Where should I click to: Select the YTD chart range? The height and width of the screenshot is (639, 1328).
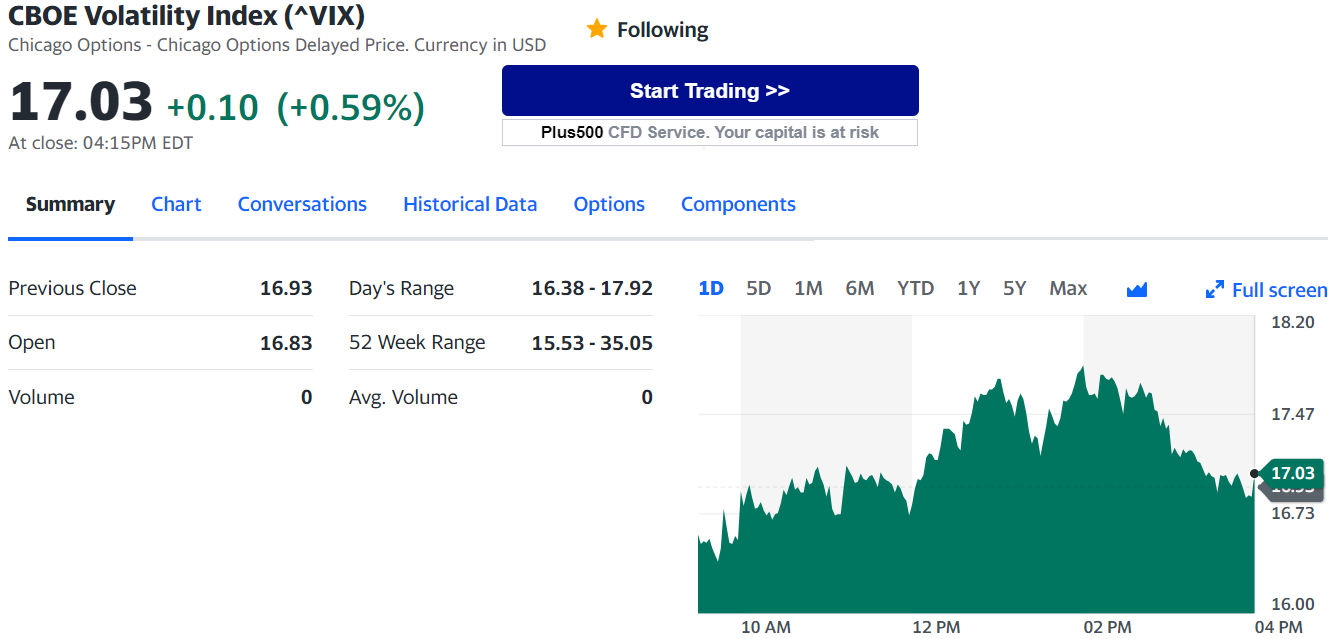click(x=915, y=288)
